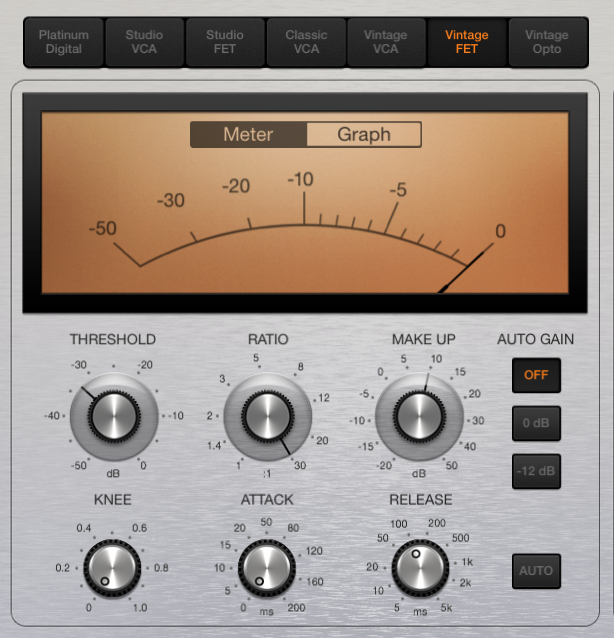Click the 0 label on meter scale
The image size is (614, 638).
pos(500,231)
